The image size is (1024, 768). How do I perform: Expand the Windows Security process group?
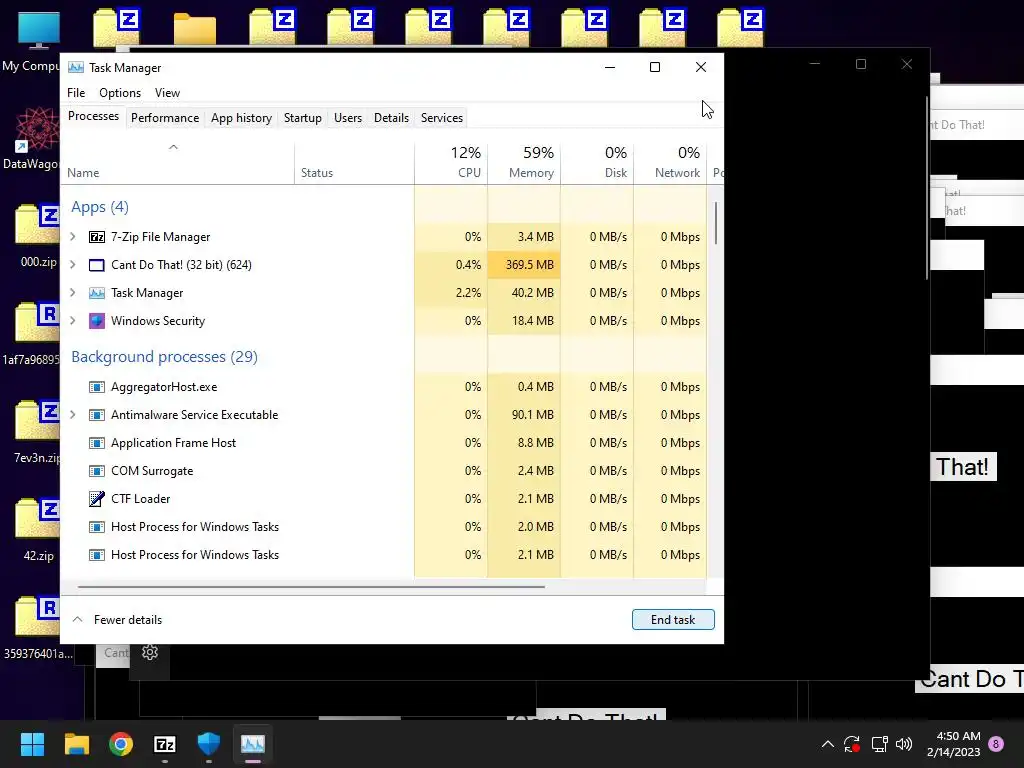73,321
